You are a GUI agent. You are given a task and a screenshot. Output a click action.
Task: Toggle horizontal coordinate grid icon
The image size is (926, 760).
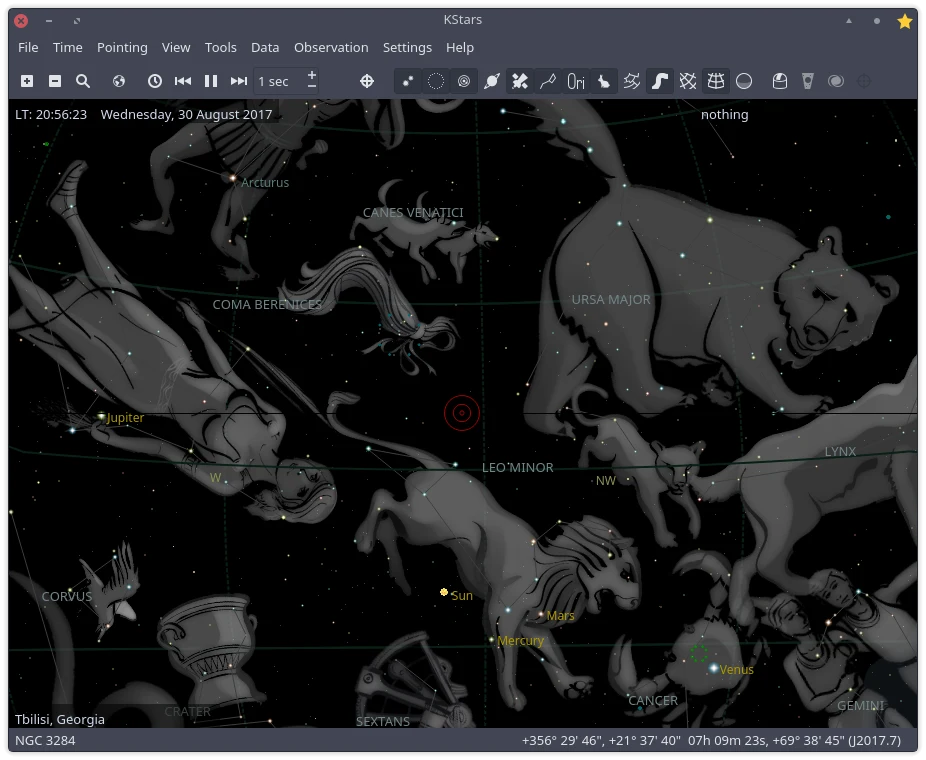(716, 81)
